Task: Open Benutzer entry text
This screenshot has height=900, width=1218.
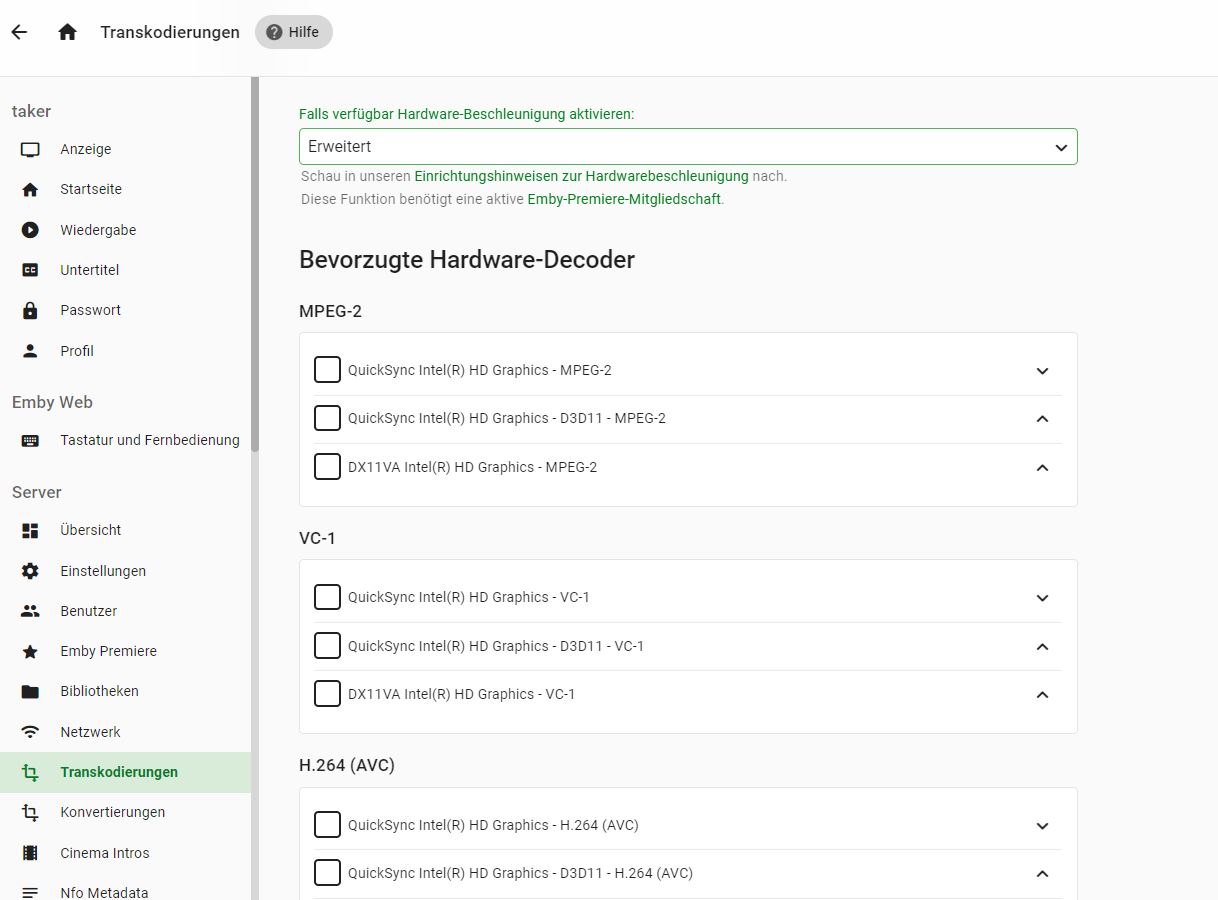Action: coord(89,611)
